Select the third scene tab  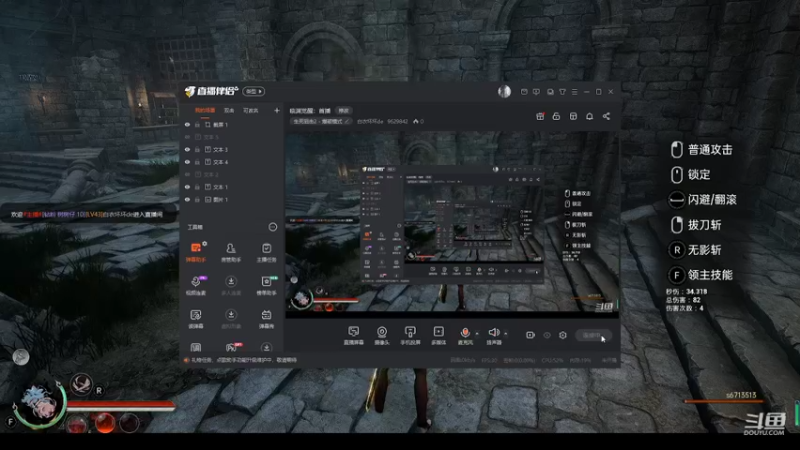click(250, 110)
